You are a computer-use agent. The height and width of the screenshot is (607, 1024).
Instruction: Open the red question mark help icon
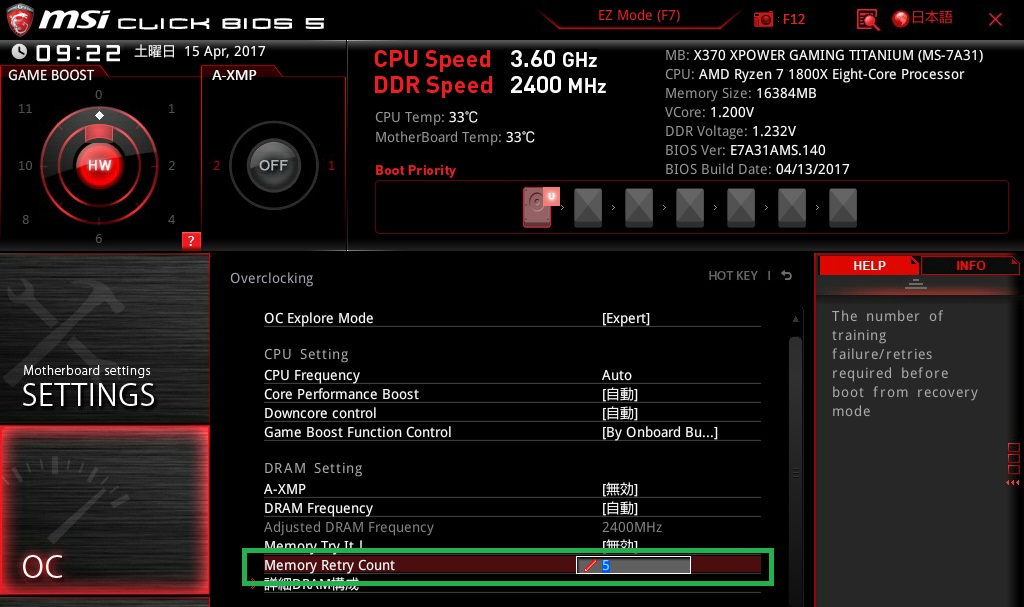coord(191,240)
